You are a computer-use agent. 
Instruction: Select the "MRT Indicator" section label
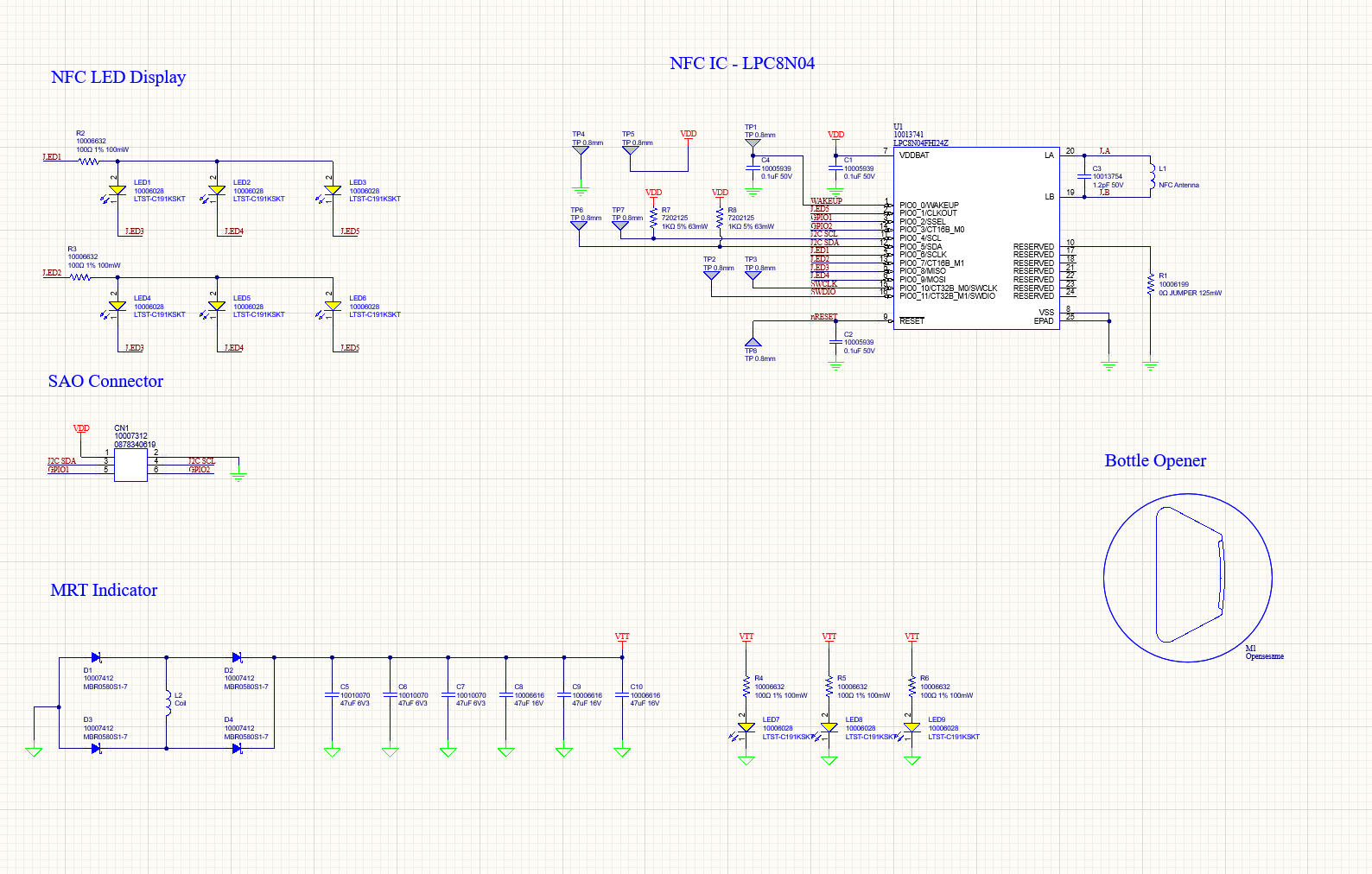point(104,590)
